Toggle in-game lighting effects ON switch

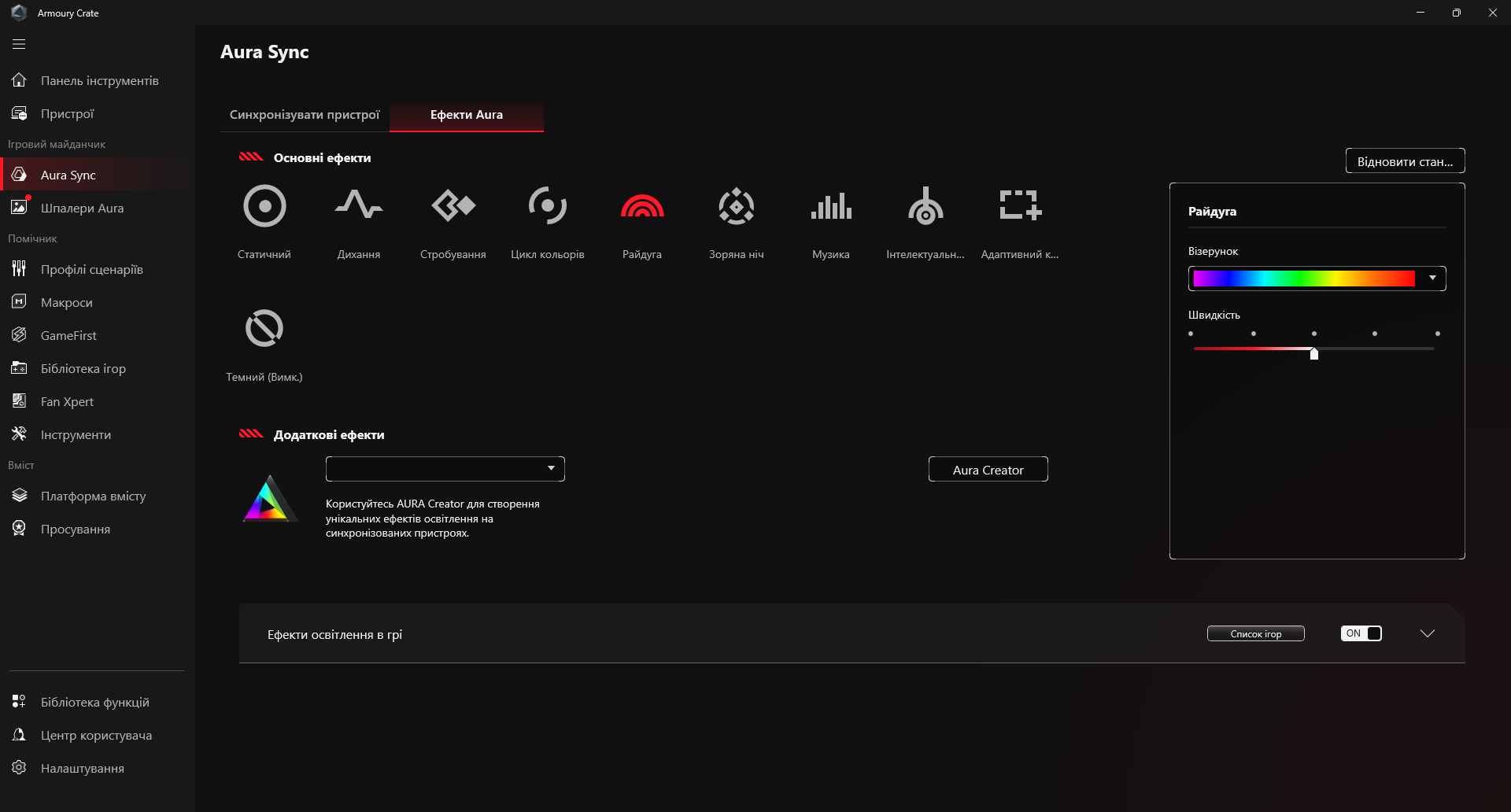pyautogui.click(x=1361, y=633)
